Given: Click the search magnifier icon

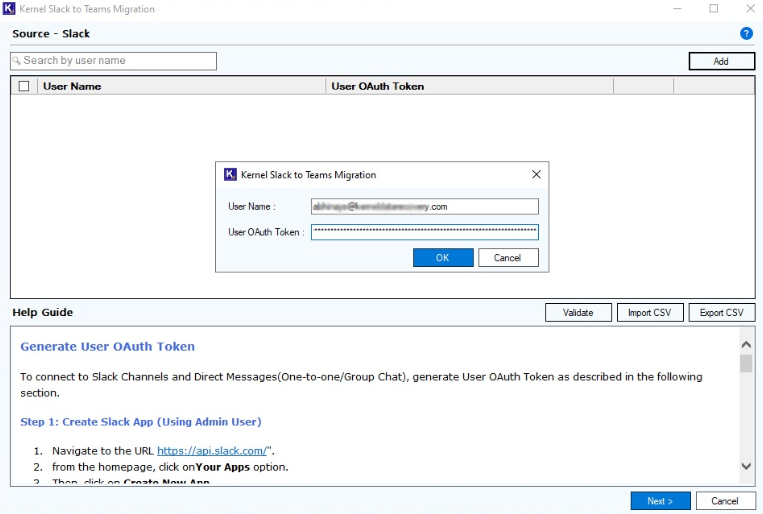Looking at the screenshot, I should [17, 60].
